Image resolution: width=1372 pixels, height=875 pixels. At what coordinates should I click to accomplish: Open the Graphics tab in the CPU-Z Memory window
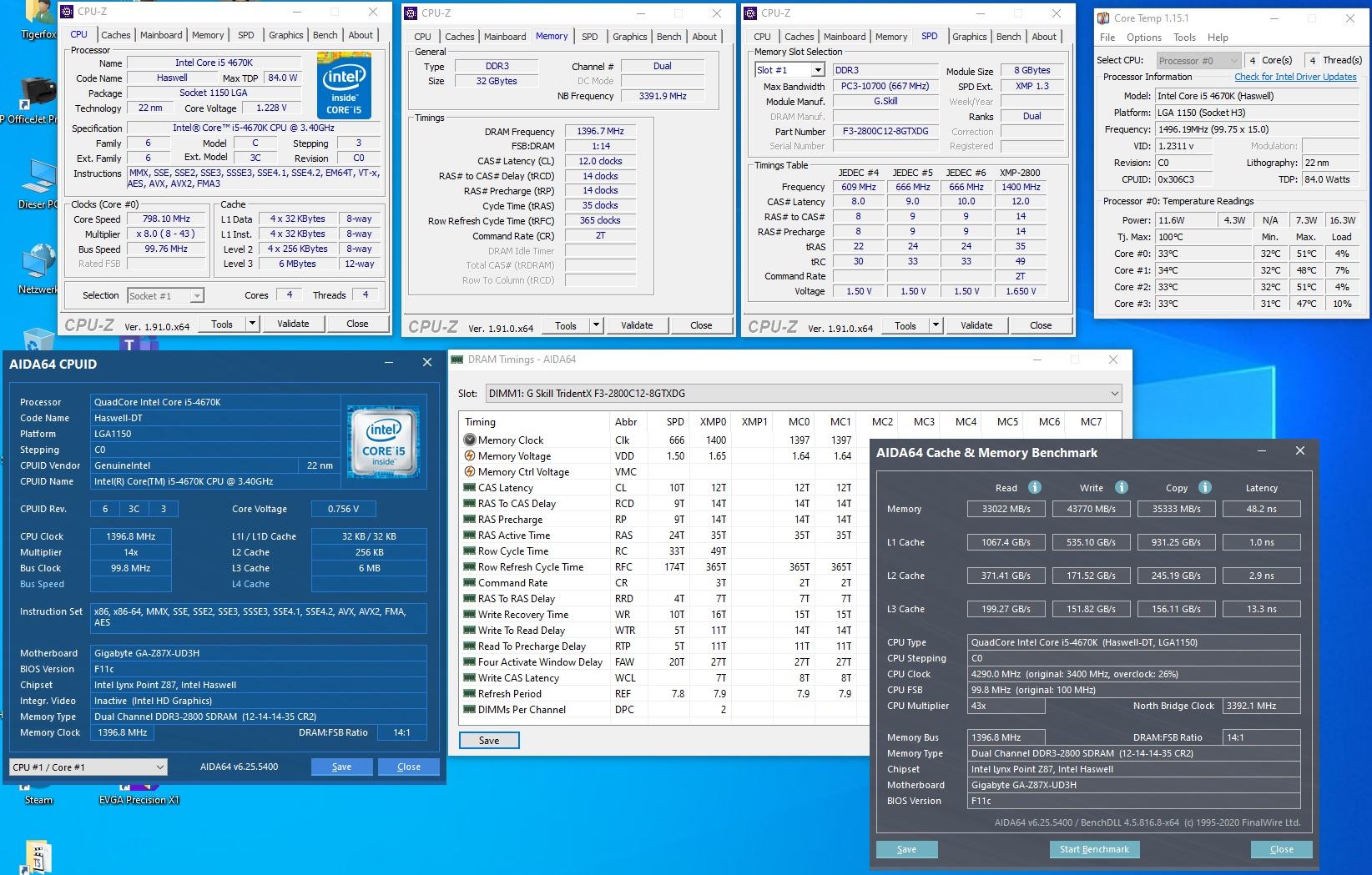pos(629,37)
